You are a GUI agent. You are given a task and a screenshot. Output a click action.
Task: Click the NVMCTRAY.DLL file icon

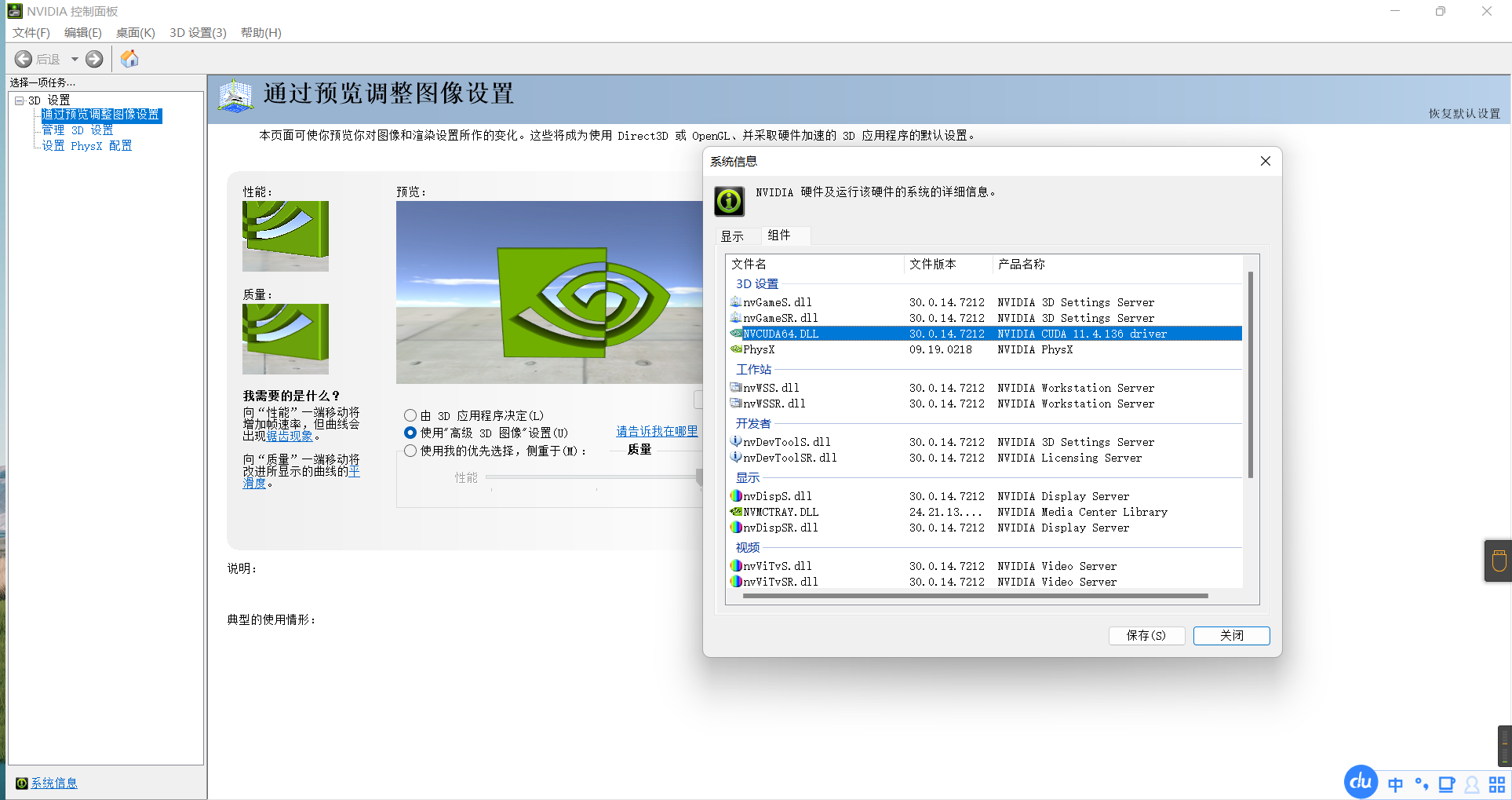(736, 511)
